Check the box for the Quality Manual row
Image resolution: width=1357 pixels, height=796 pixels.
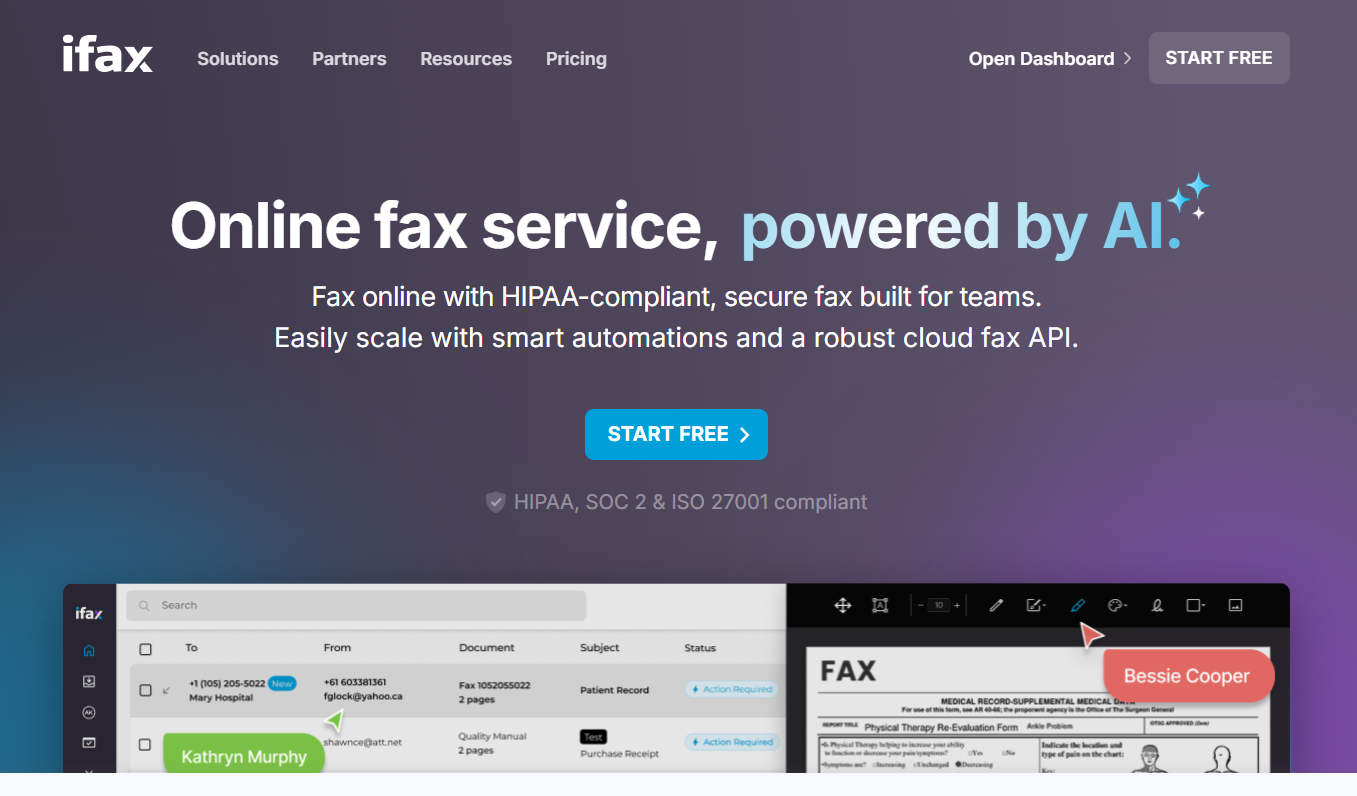click(145, 744)
